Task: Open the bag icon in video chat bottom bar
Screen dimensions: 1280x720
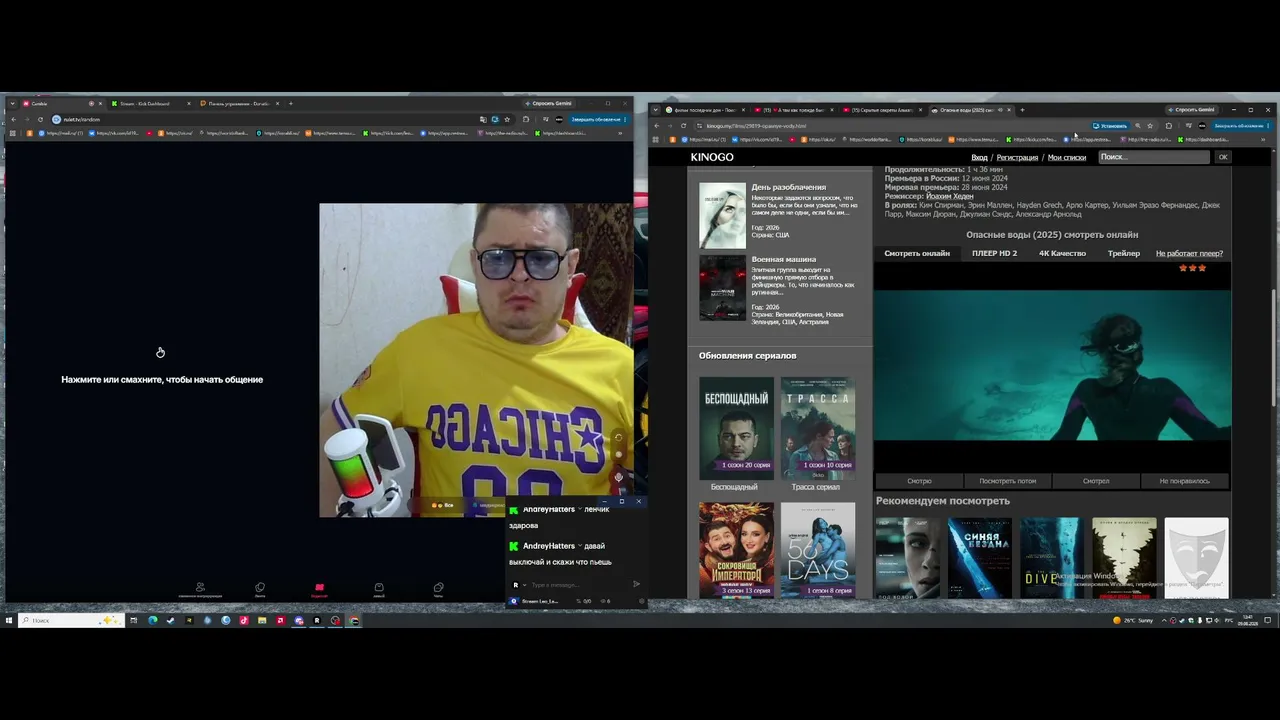Action: (379, 589)
